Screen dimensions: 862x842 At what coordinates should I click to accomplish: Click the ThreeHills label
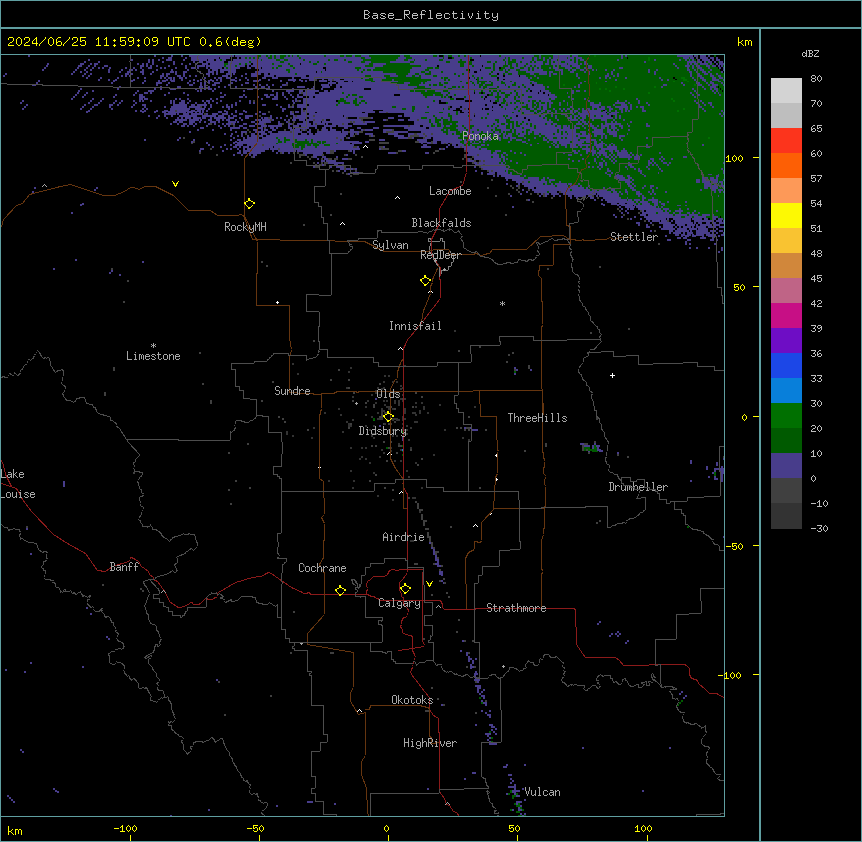coord(537,418)
